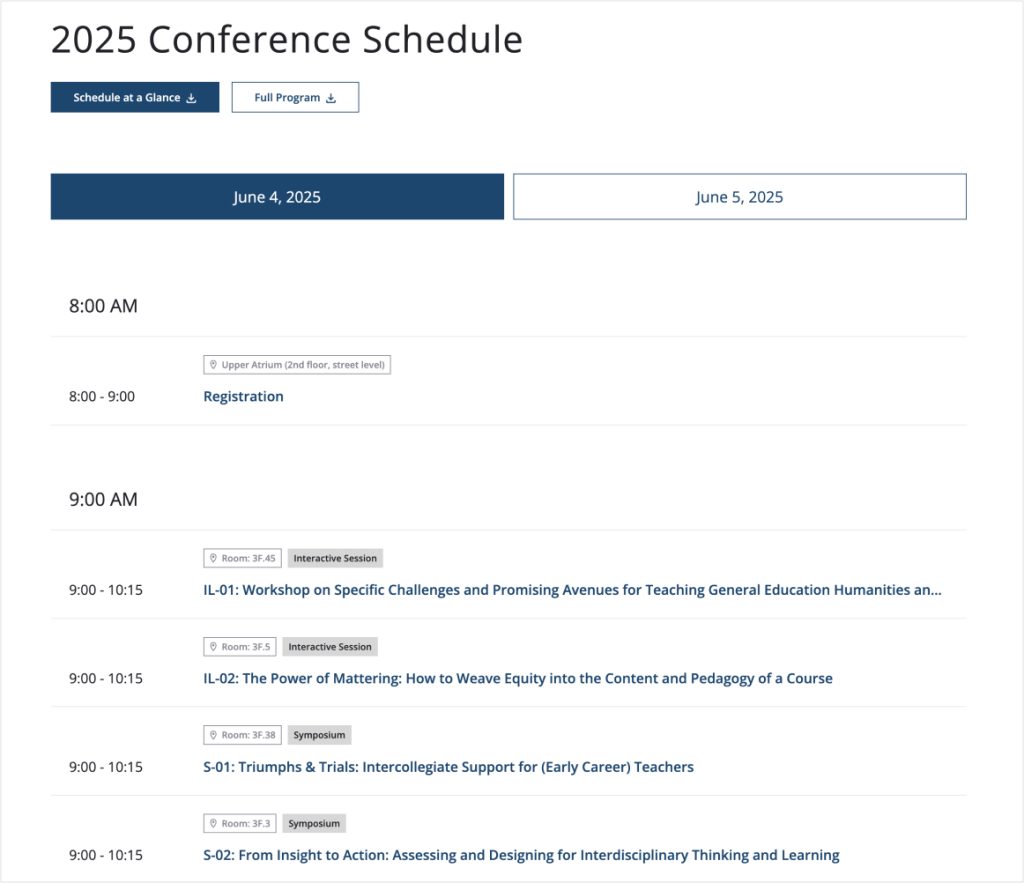Click Symposium tag on S-01 row
This screenshot has height=883, width=1024.
pos(319,735)
